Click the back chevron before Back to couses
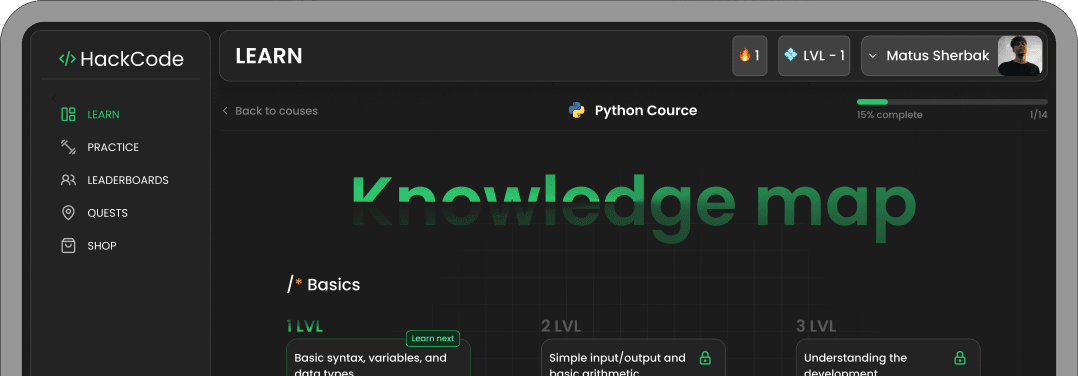1078x376 pixels. [225, 111]
